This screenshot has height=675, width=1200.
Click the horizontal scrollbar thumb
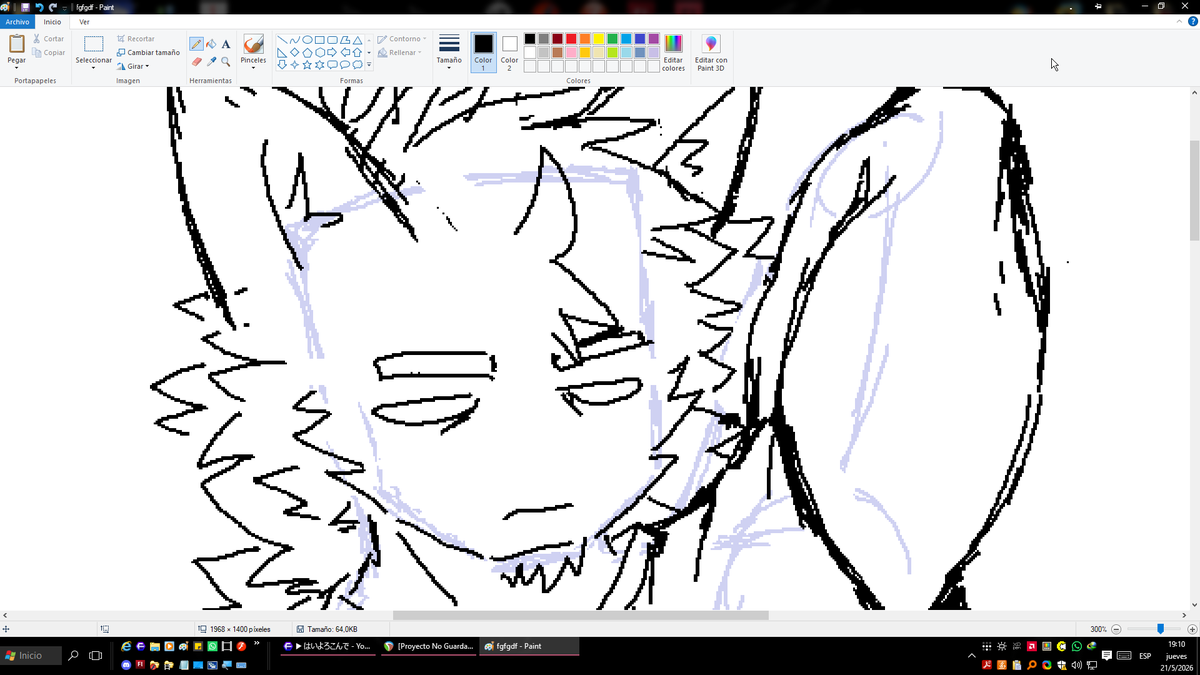click(x=580, y=615)
